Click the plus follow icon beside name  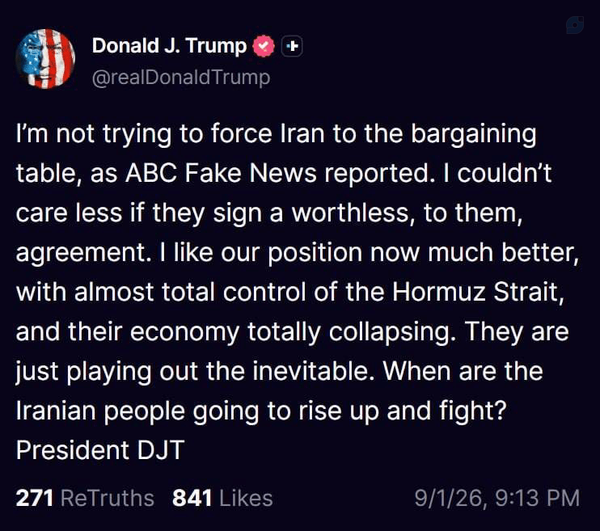click(x=292, y=46)
